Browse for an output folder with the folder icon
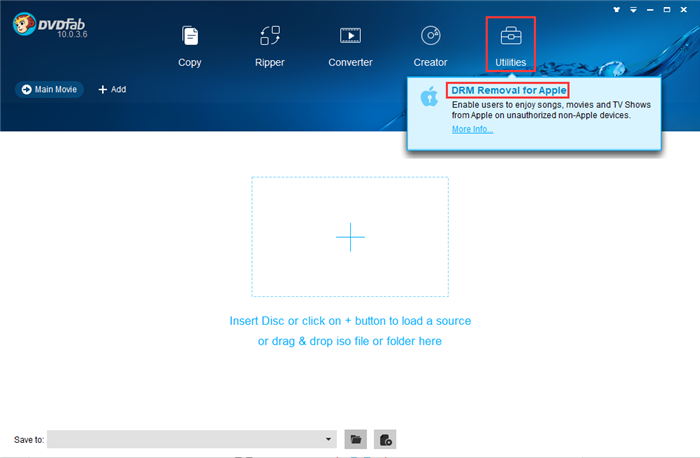This screenshot has height=458, width=700. 356,439
